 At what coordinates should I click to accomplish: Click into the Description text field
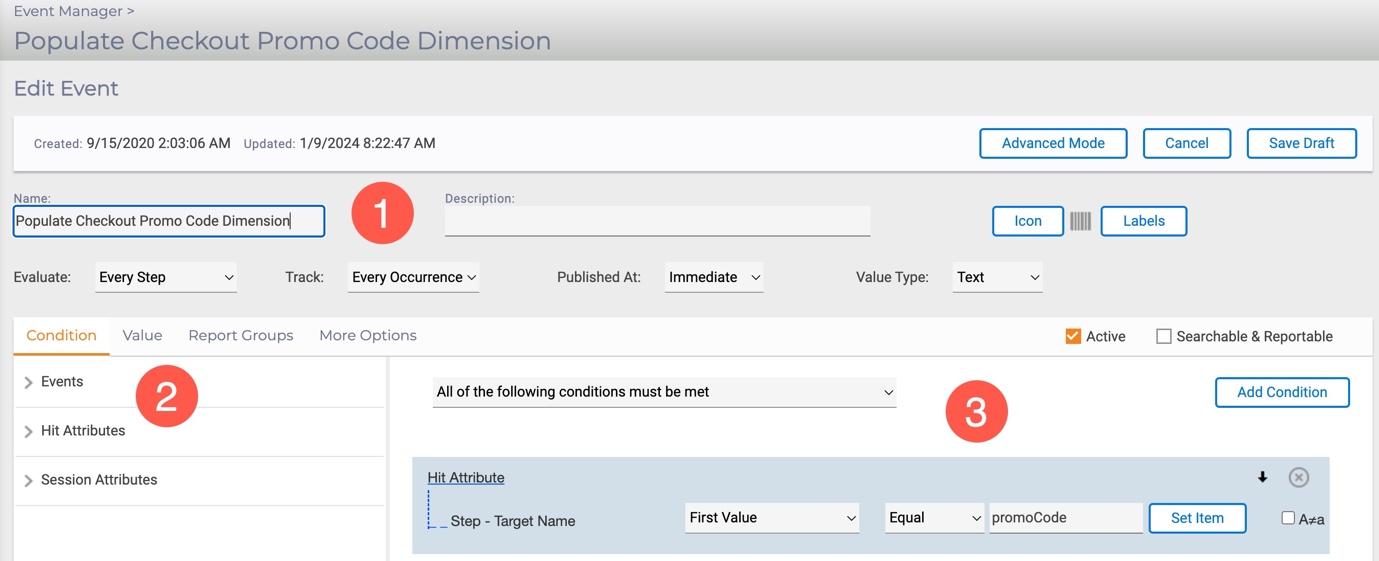(x=657, y=221)
